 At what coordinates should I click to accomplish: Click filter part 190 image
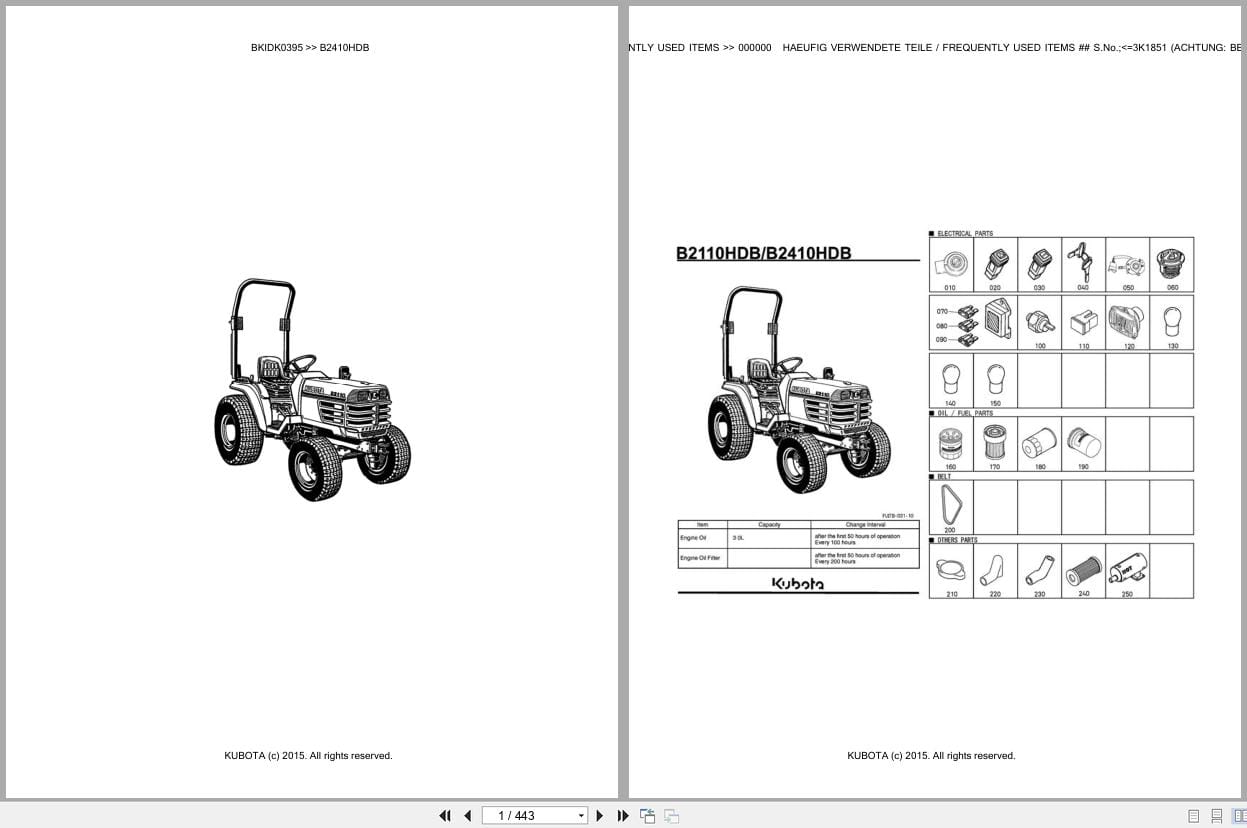1083,443
